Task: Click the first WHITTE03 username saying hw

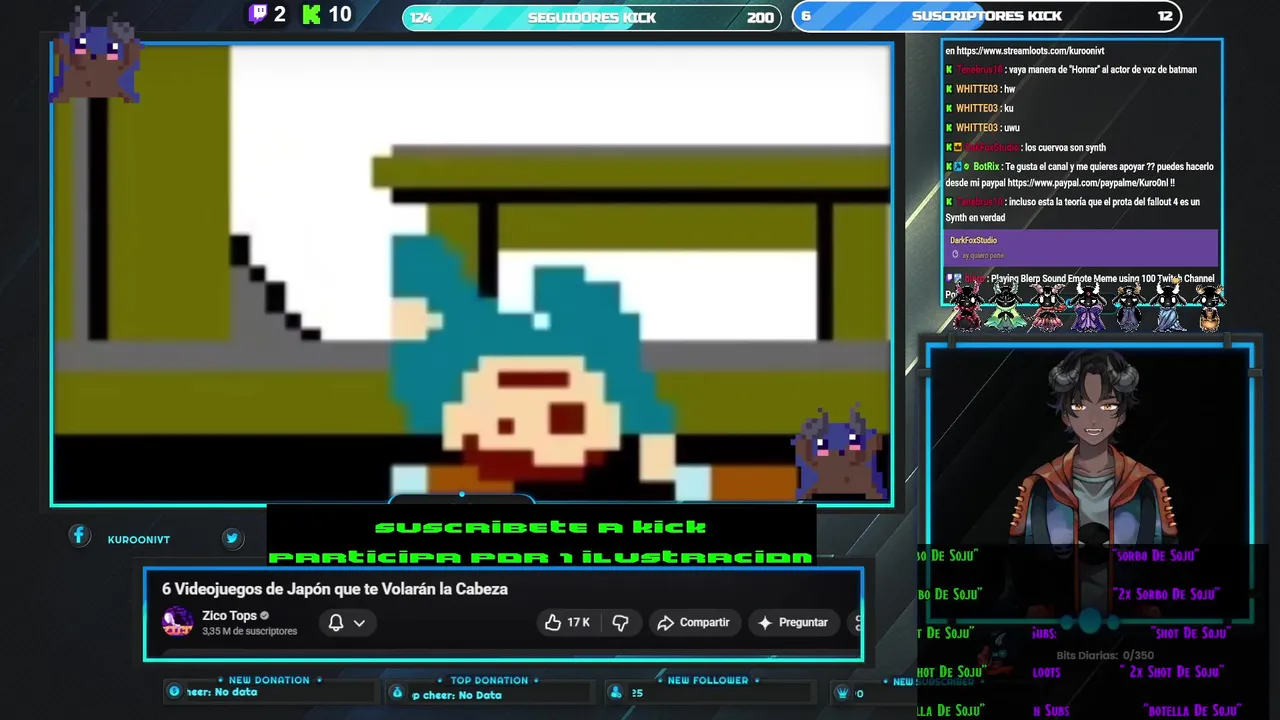Action: tap(977, 89)
